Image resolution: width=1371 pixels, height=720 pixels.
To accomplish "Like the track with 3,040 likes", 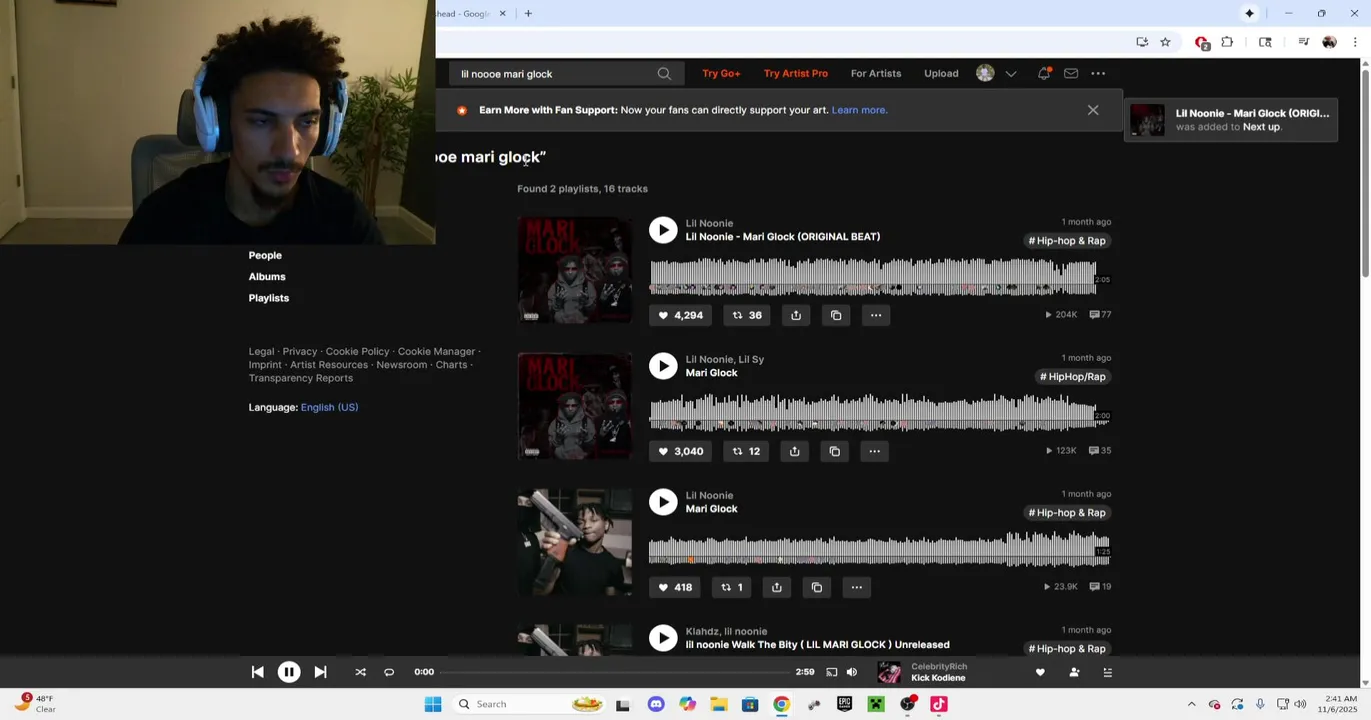I will point(680,451).
